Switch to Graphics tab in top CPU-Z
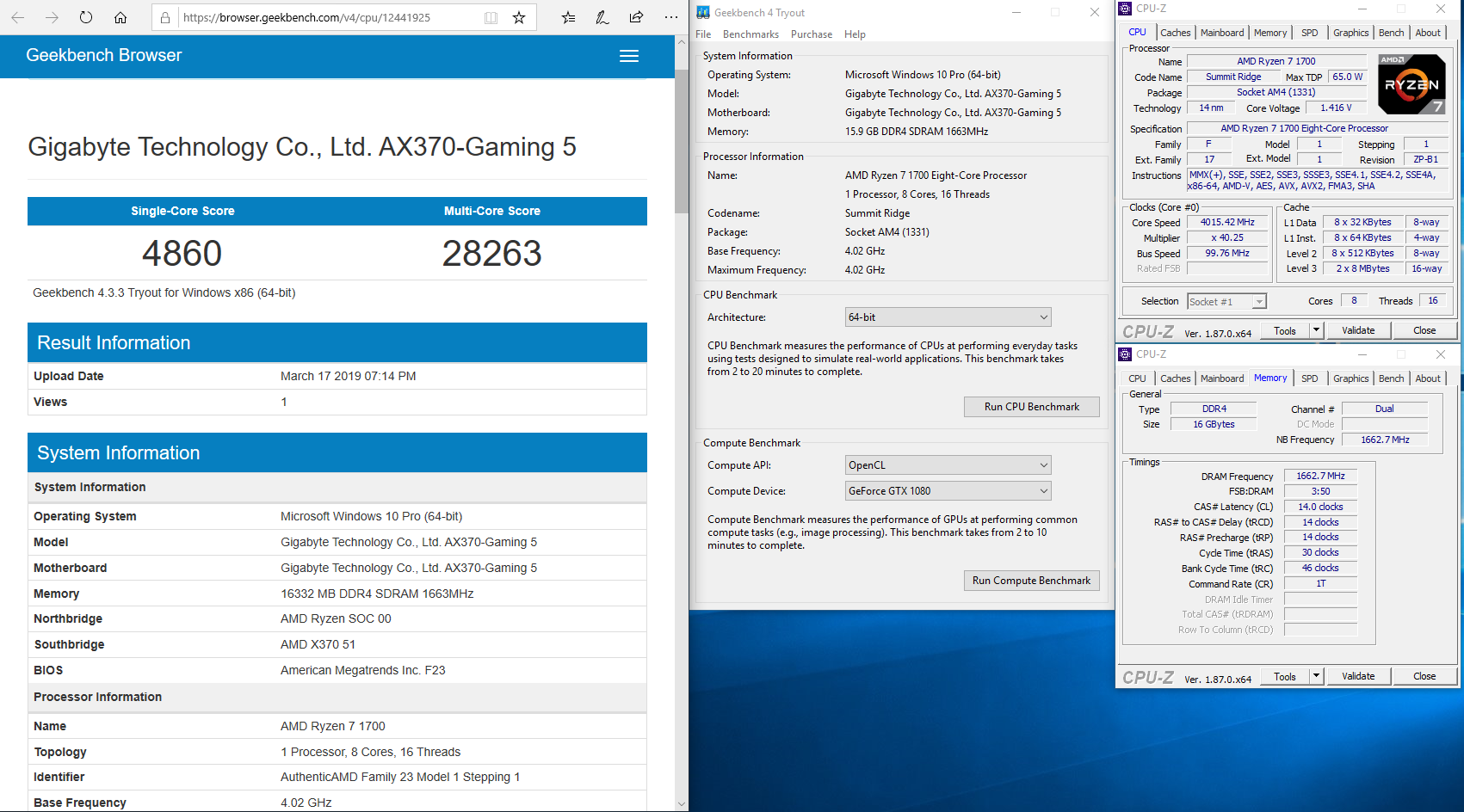The width and height of the screenshot is (1464, 812). click(x=1350, y=33)
